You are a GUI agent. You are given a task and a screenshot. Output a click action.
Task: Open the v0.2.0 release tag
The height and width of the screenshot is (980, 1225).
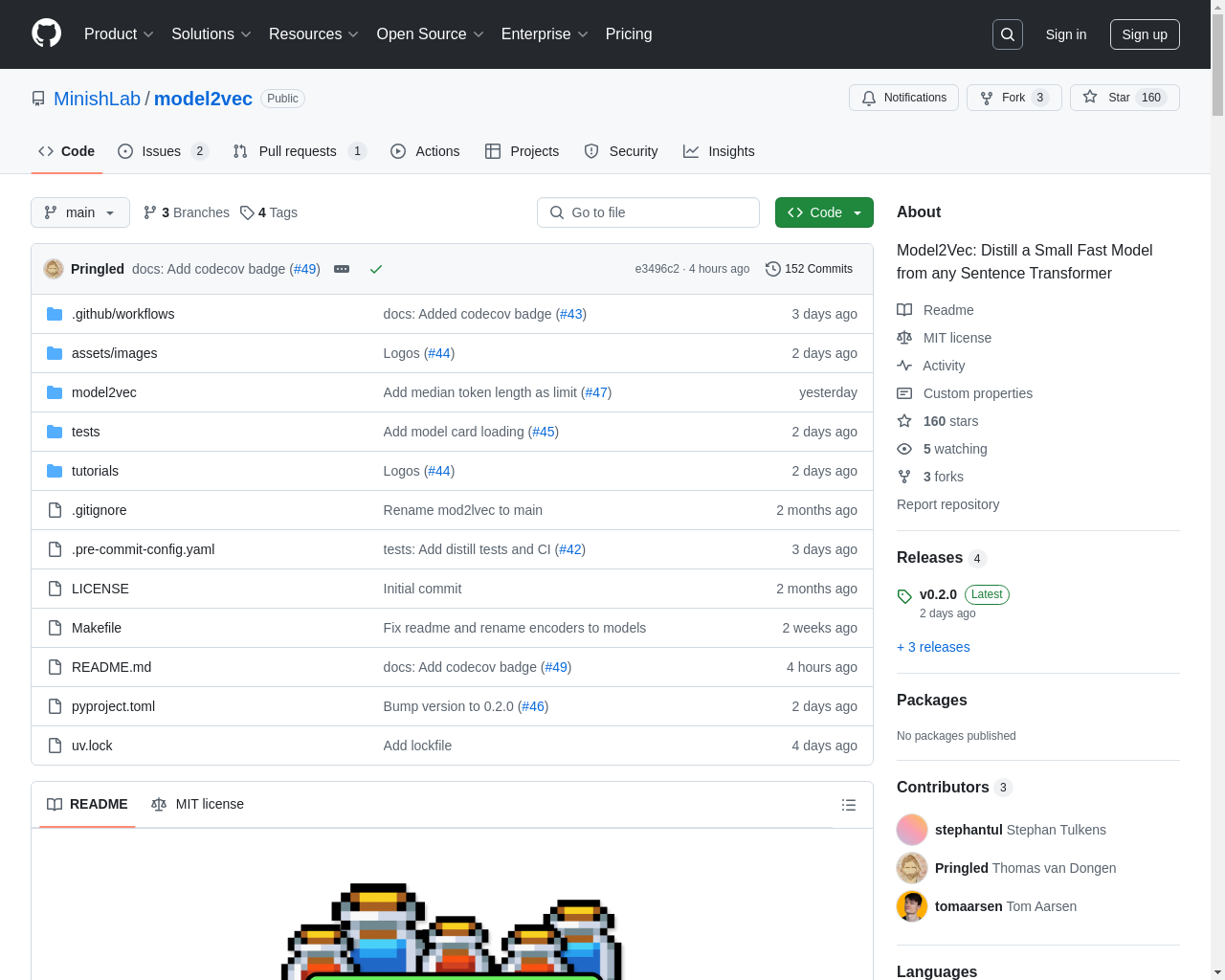click(938, 594)
